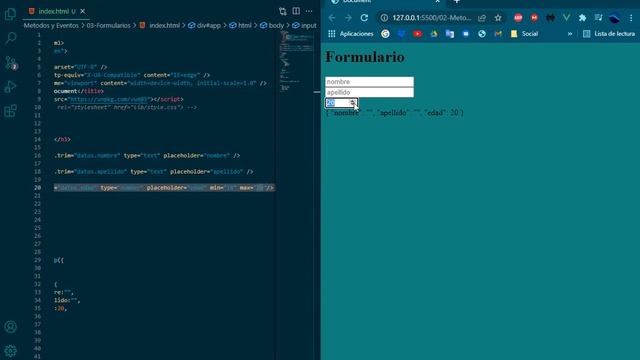This screenshot has width=640, height=360.
Task: Click the unpkg vue script URL link
Action: coord(108,99)
